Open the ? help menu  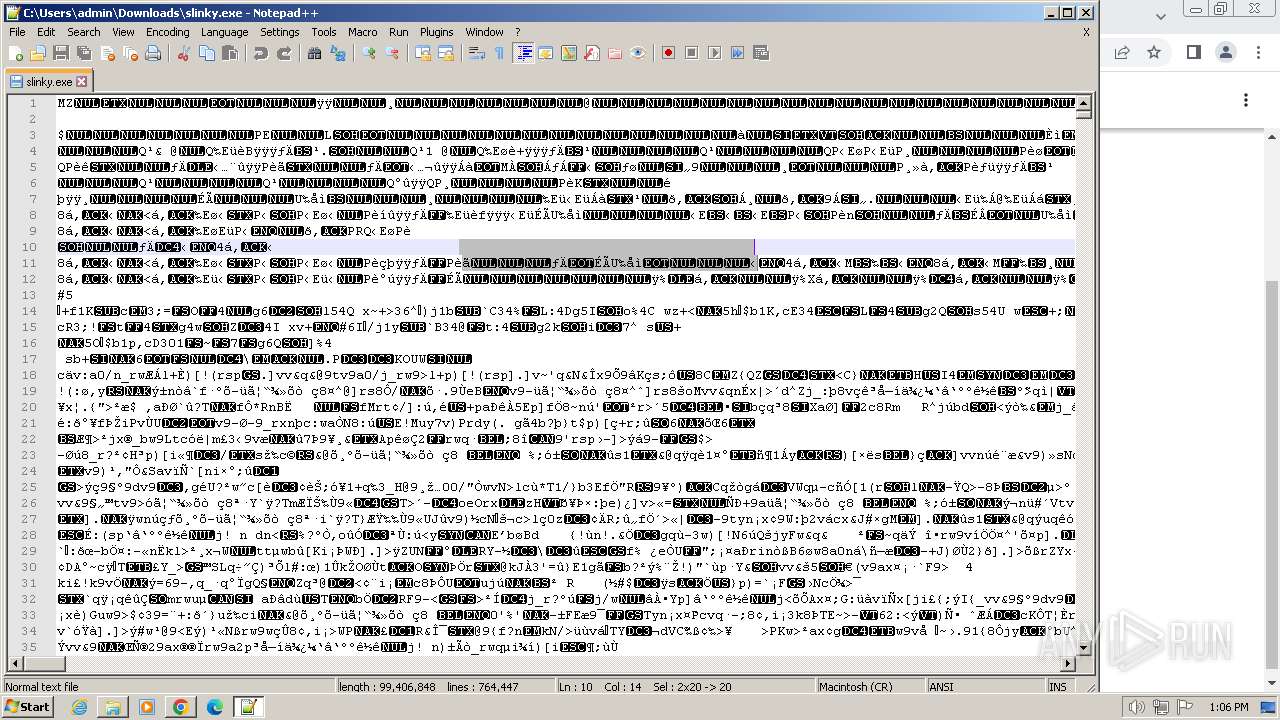517,32
